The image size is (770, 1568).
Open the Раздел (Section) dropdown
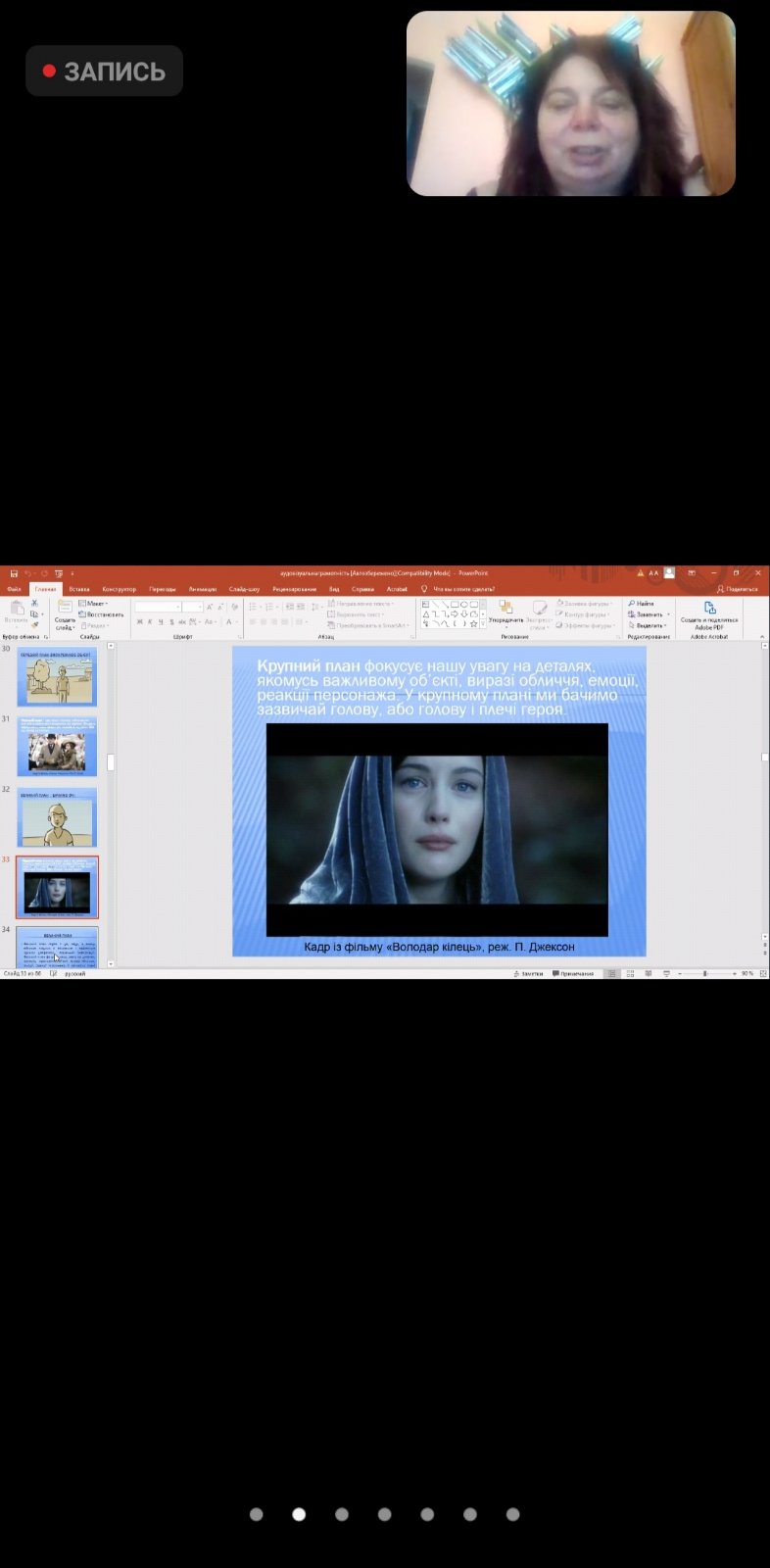[94, 625]
